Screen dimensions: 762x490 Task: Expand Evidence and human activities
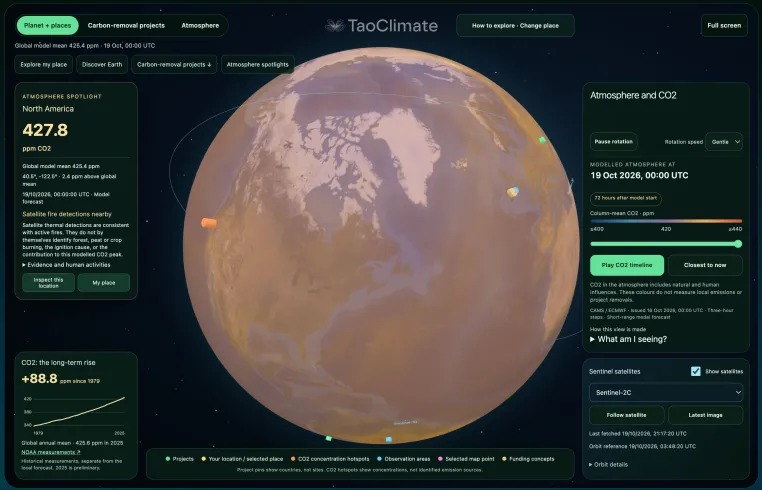(x=66, y=265)
